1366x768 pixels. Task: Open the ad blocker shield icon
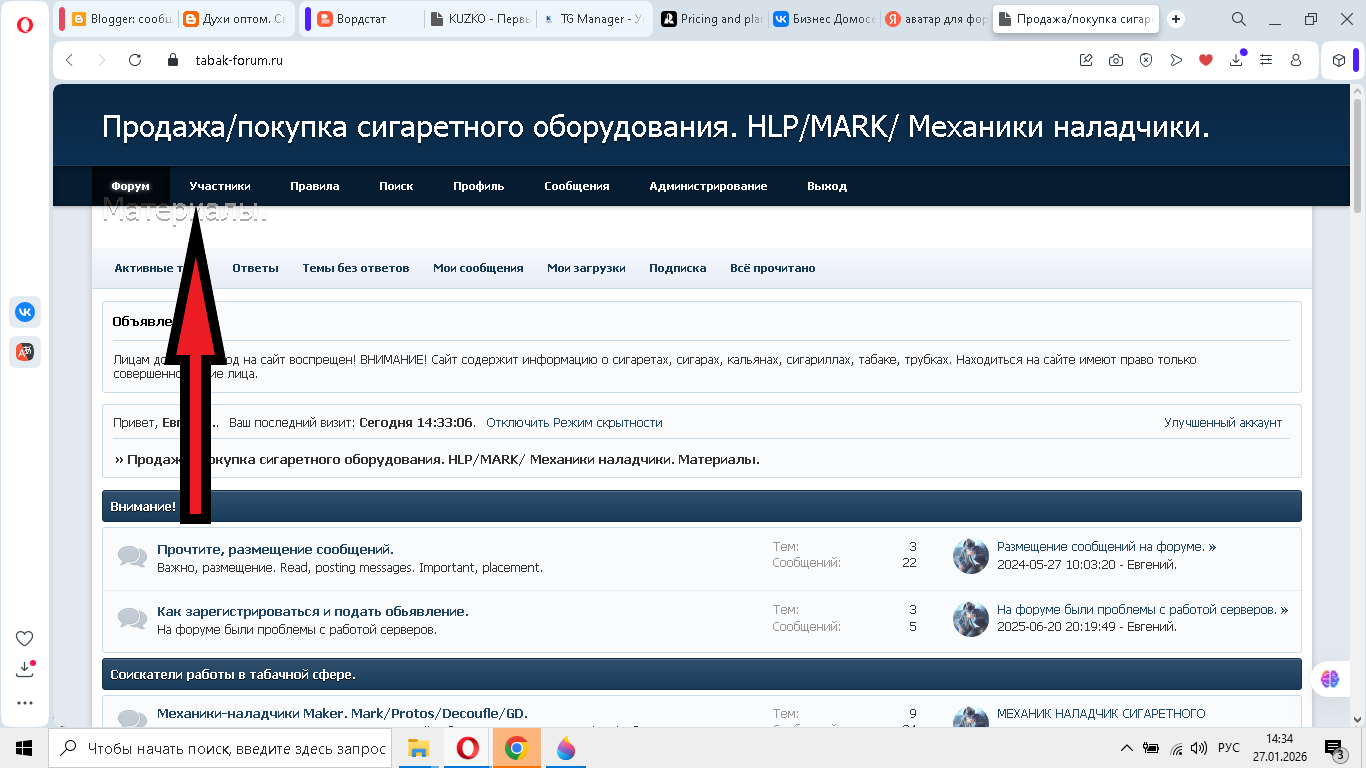pyautogui.click(x=1146, y=60)
